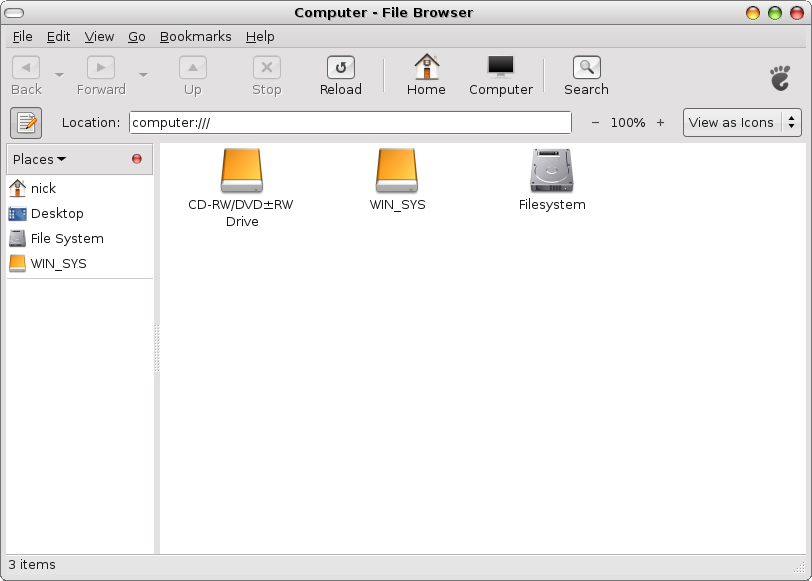
Task: Open the Forward history dropdown arrow
Action: 143,75
